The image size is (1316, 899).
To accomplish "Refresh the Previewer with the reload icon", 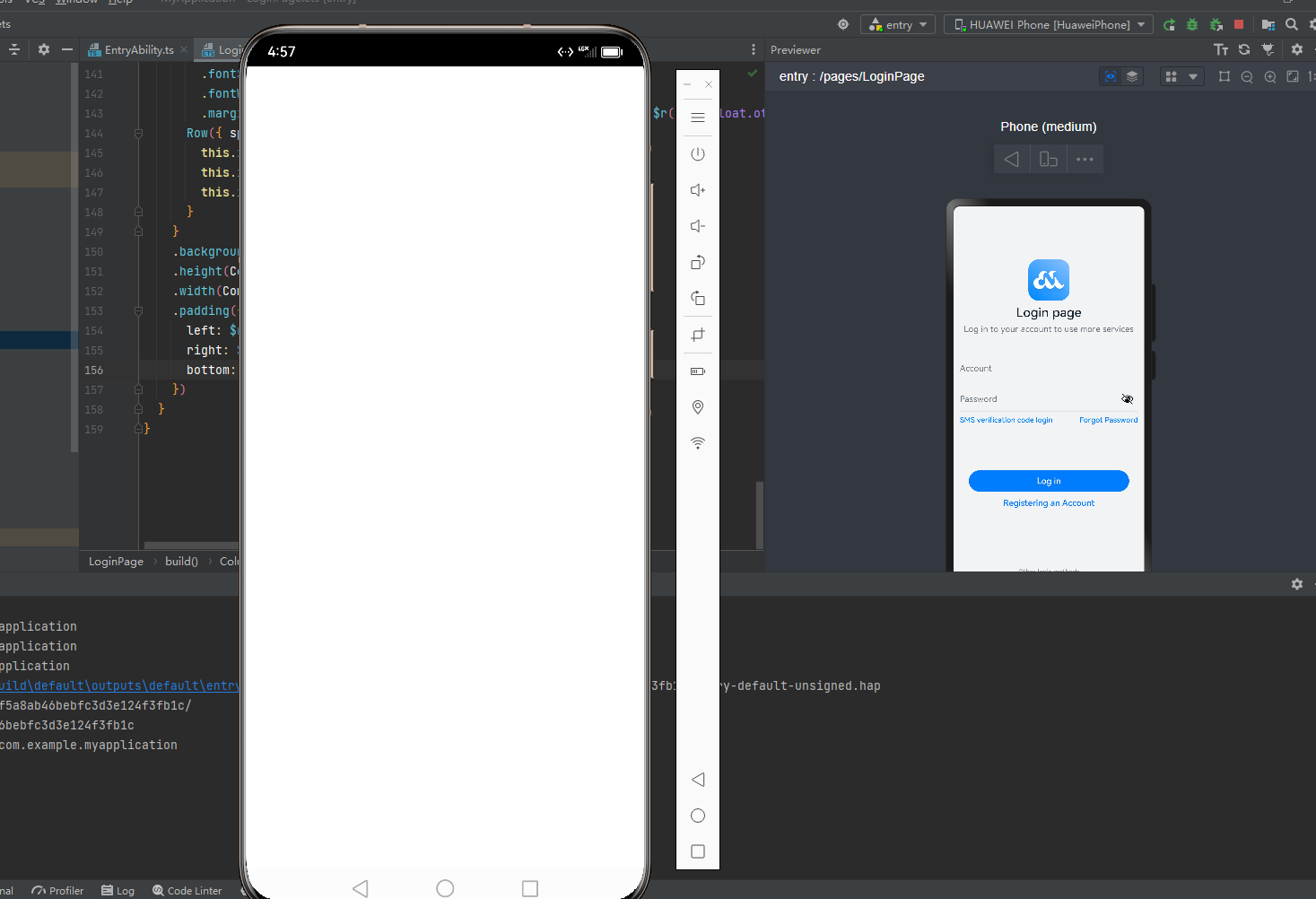I will (1244, 50).
